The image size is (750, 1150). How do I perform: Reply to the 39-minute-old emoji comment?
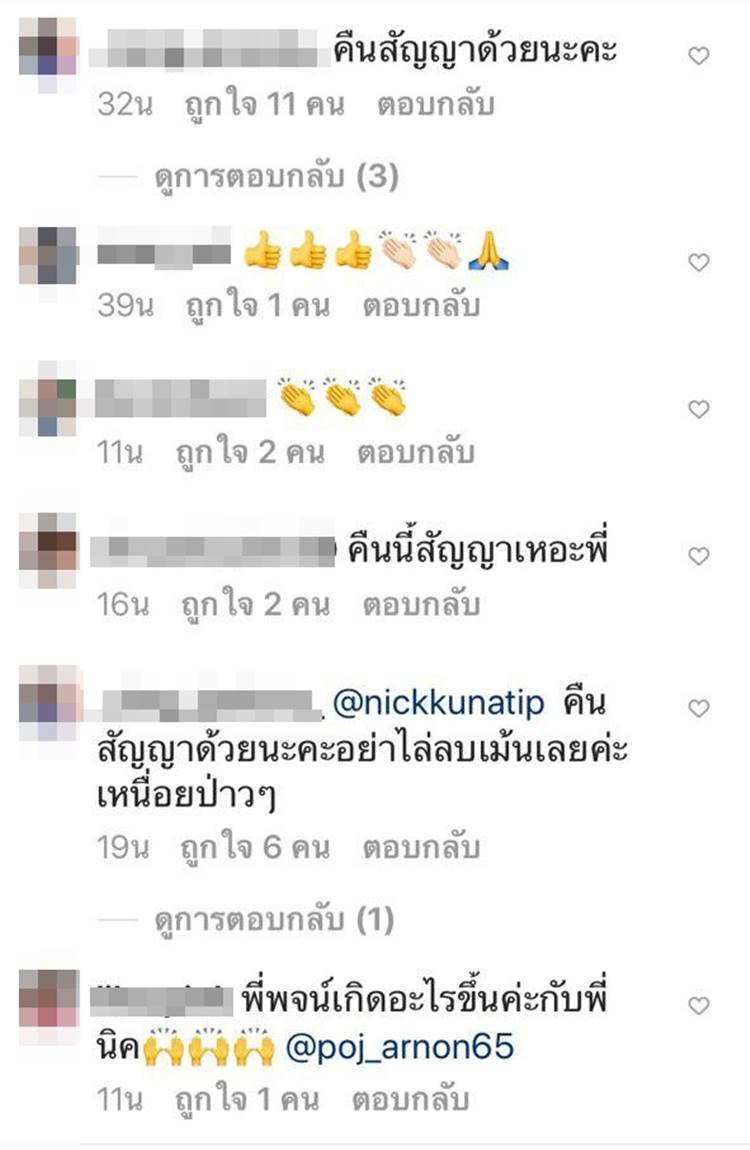pos(421,305)
